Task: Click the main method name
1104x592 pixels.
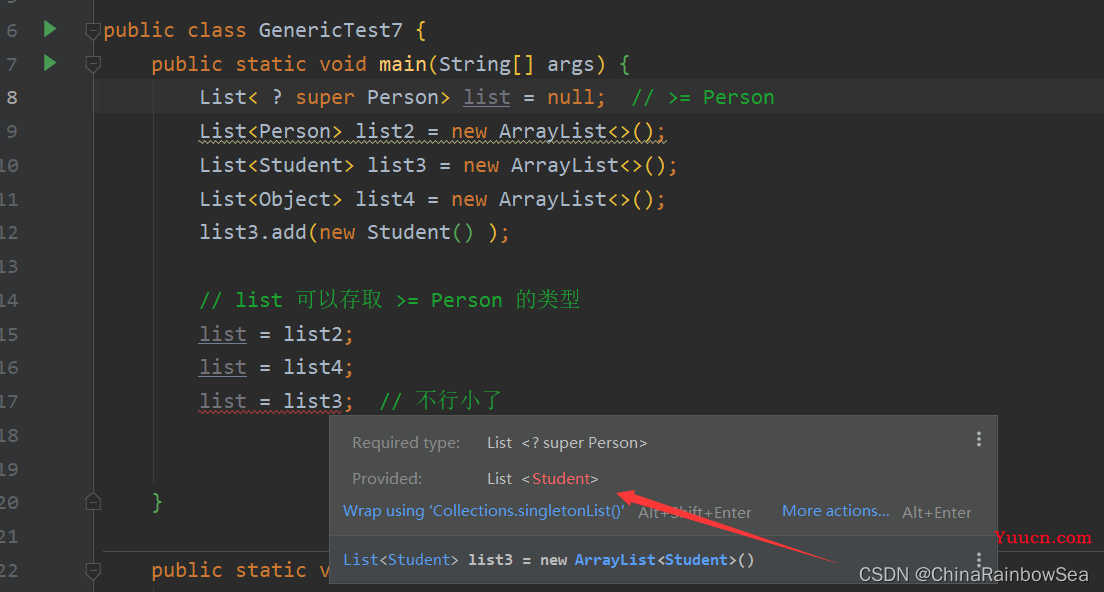Action: click(402, 63)
